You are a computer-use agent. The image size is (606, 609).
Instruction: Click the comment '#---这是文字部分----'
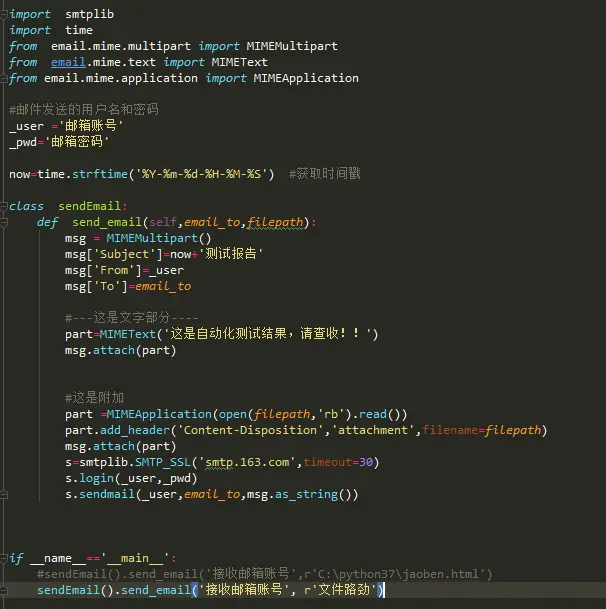click(132, 318)
